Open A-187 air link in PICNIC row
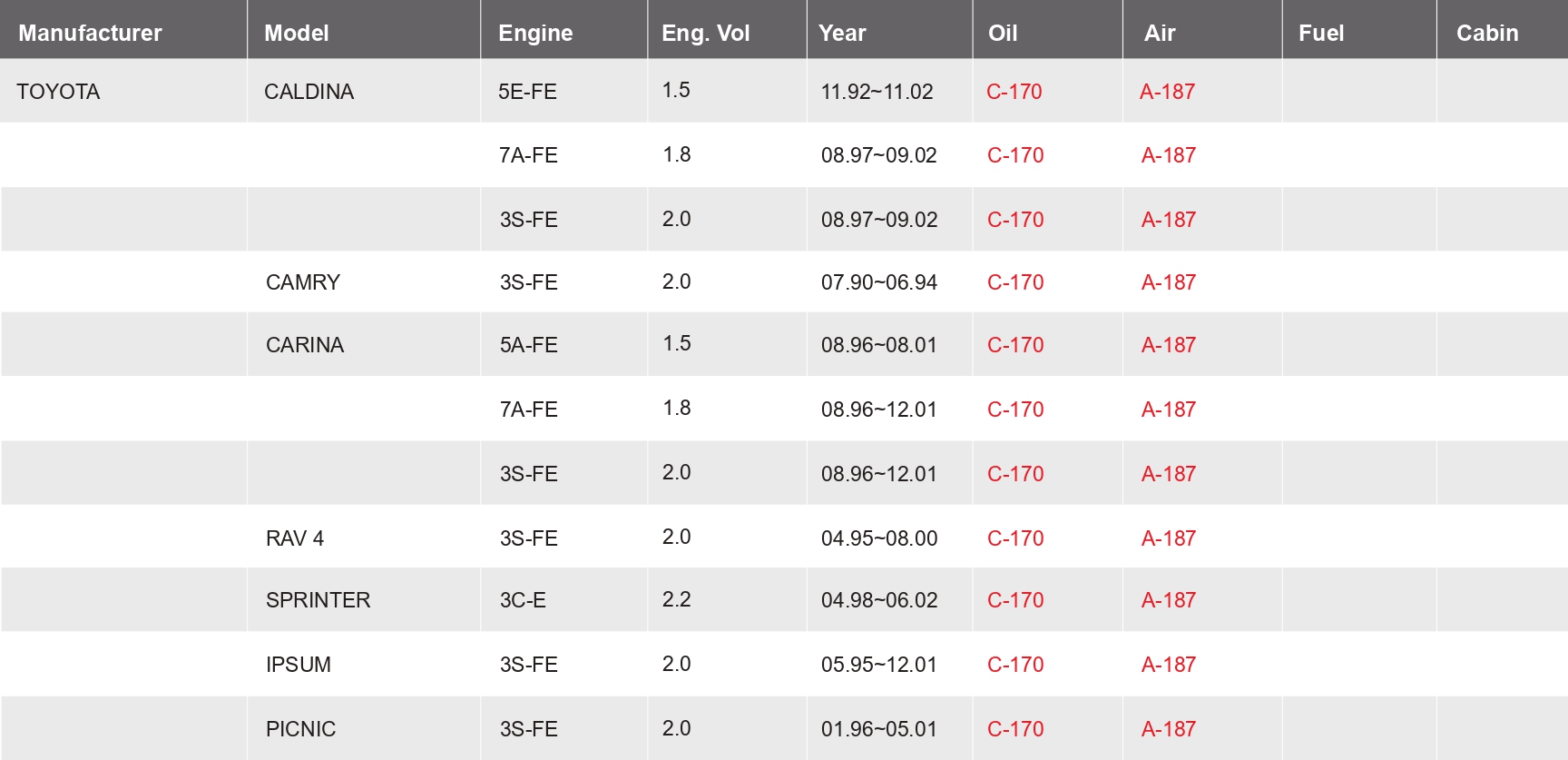1568x760 pixels. pos(1168,729)
